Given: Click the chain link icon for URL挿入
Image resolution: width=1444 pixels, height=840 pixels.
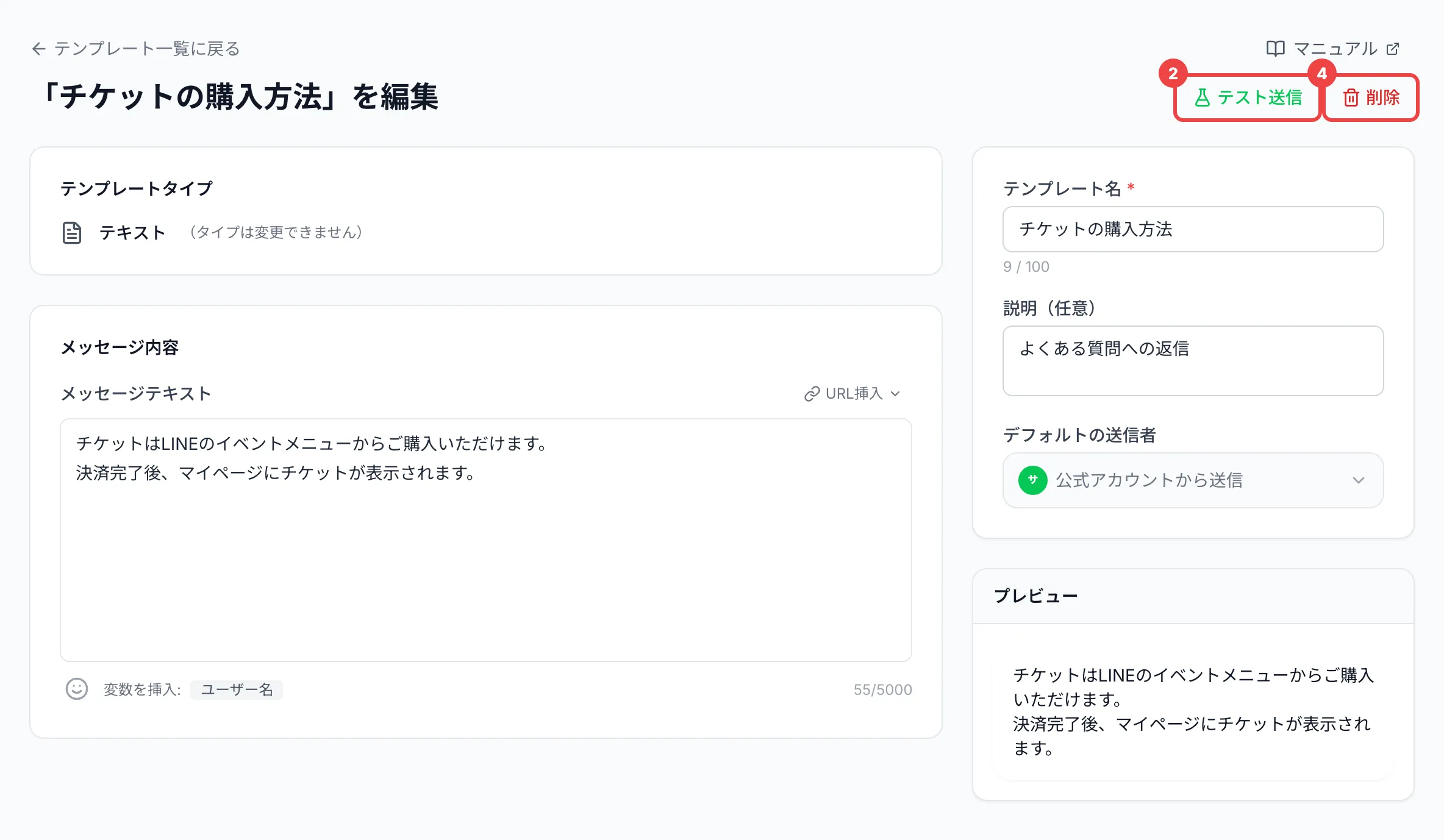Looking at the screenshot, I should click(812, 394).
